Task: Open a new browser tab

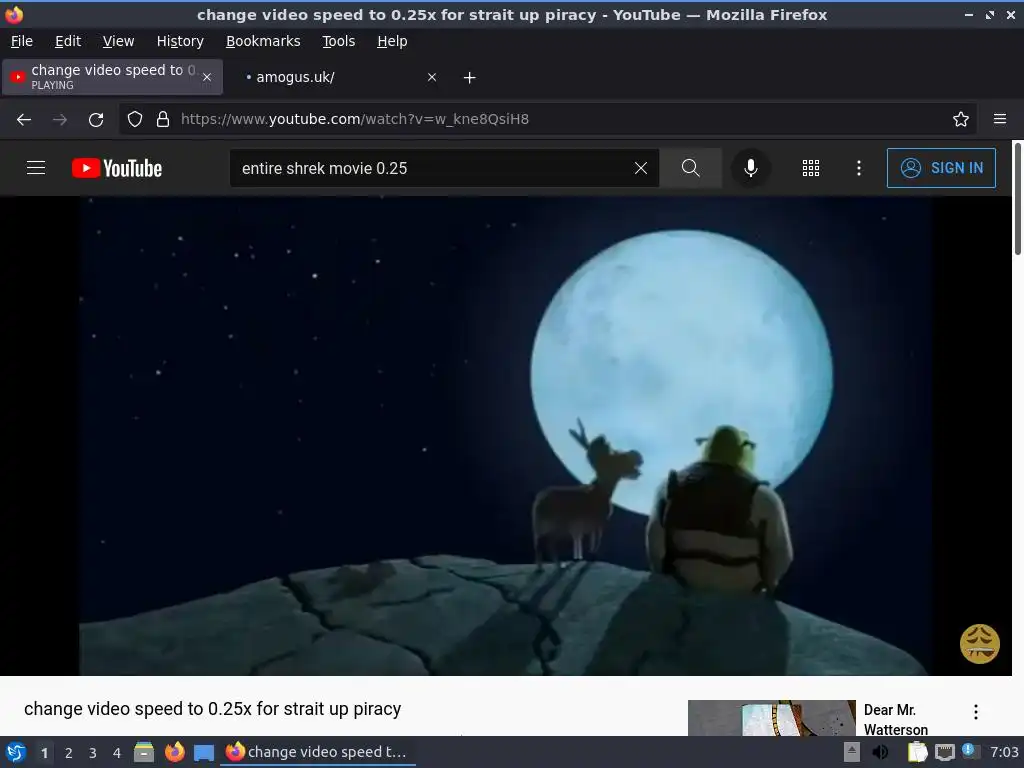Action: (470, 78)
